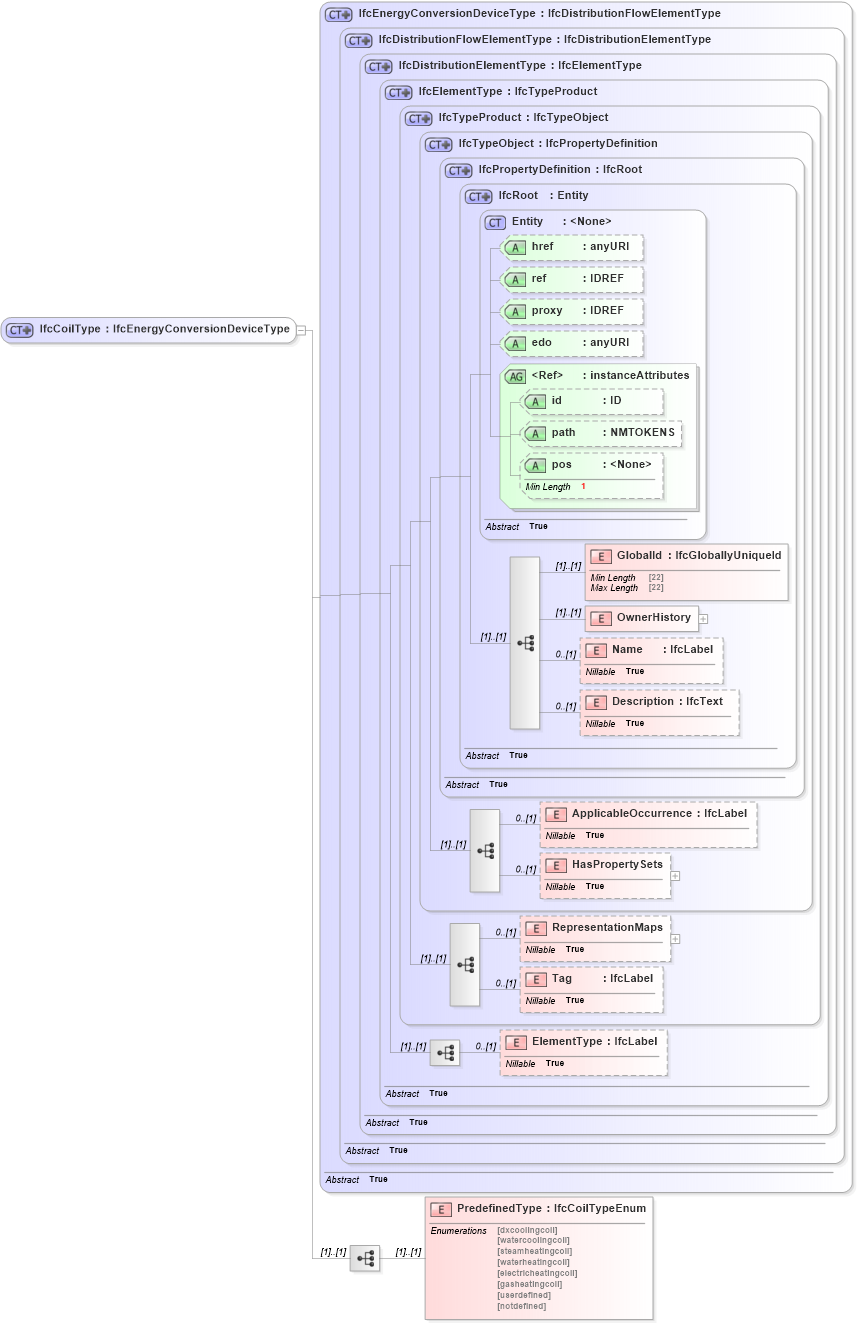The height and width of the screenshot is (1324, 857).
Task: Select the E icon of OwnerHistory
Action: (x=601, y=618)
